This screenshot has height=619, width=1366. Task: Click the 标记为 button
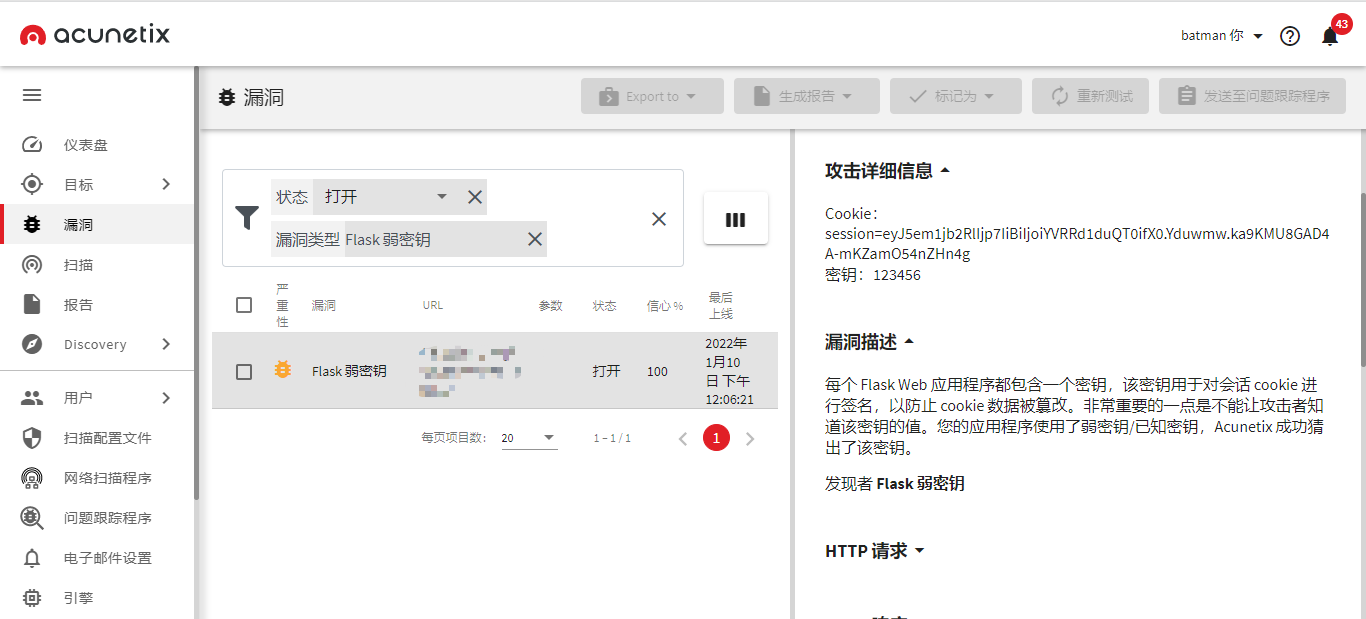point(956,96)
